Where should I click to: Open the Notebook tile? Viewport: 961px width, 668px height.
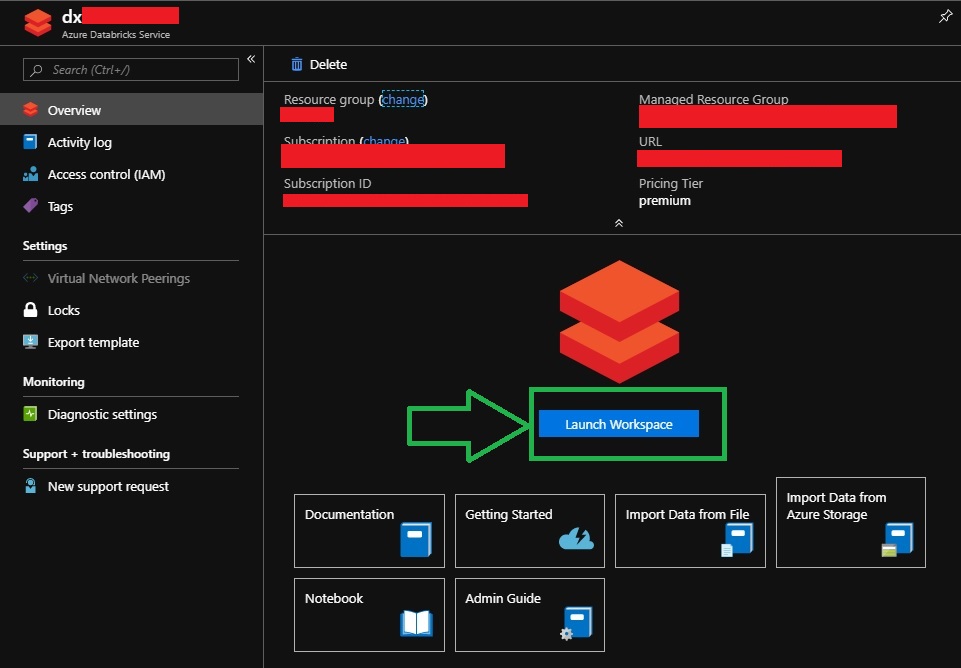[369, 614]
